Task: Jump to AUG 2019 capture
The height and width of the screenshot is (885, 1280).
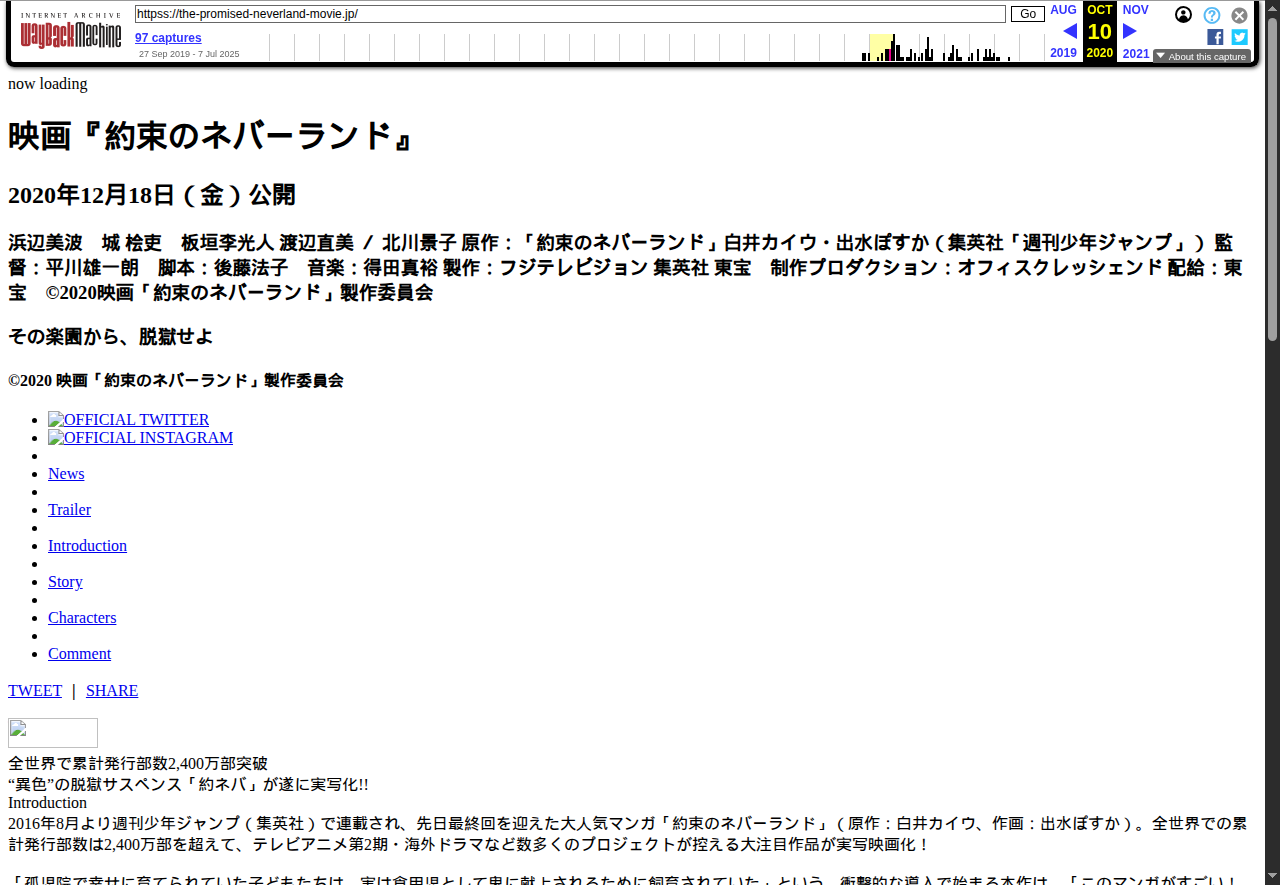Action: point(1063,10)
